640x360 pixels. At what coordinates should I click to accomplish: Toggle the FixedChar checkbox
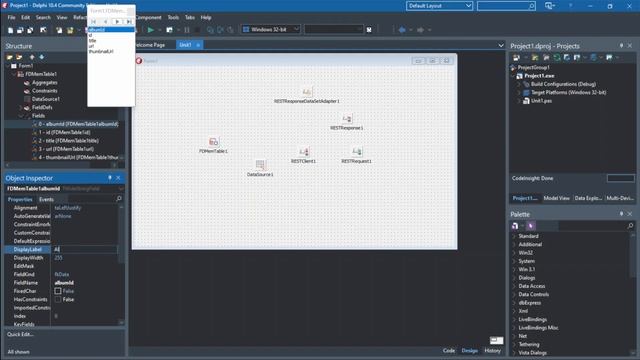58,291
